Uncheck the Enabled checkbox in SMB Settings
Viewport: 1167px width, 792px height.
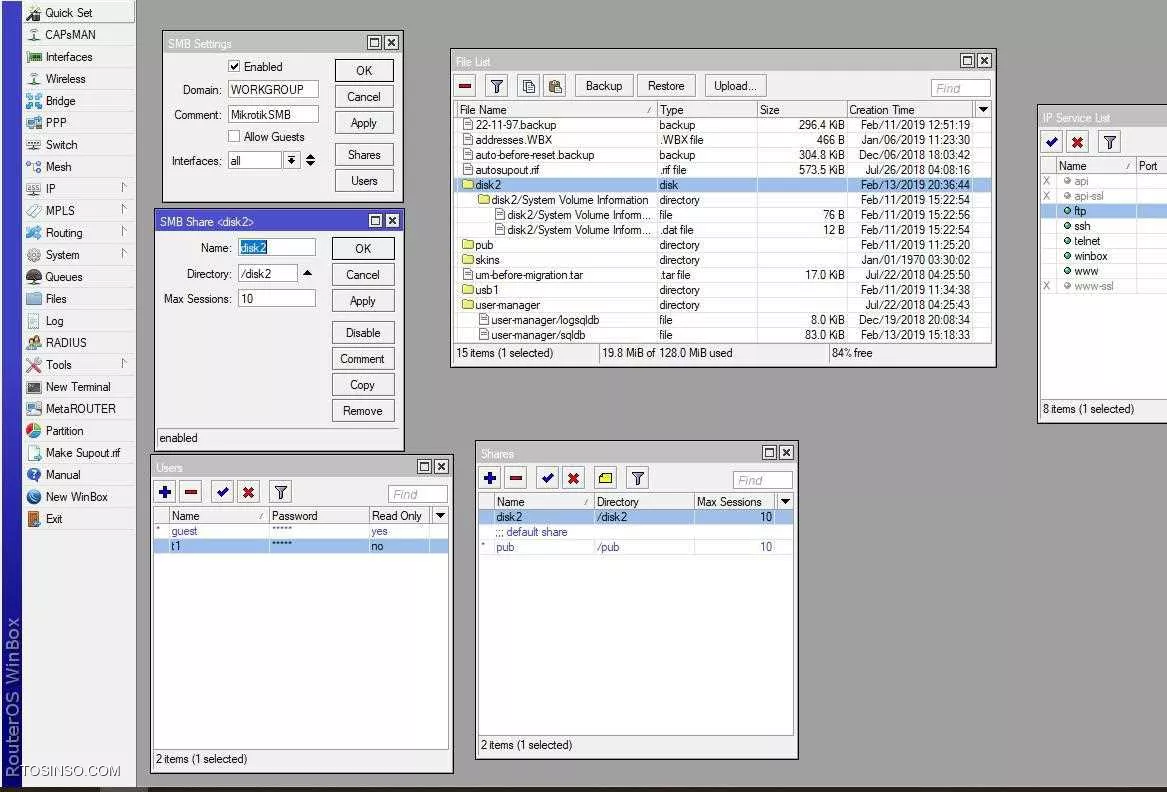point(234,66)
